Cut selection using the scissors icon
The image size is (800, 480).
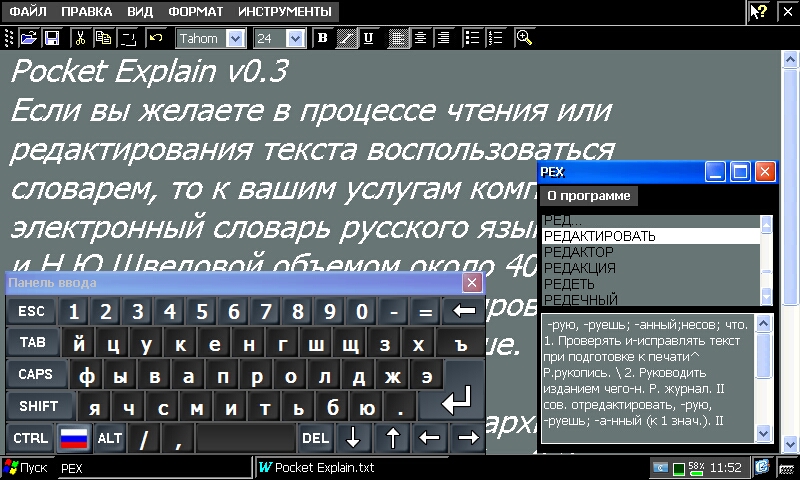click(80, 38)
